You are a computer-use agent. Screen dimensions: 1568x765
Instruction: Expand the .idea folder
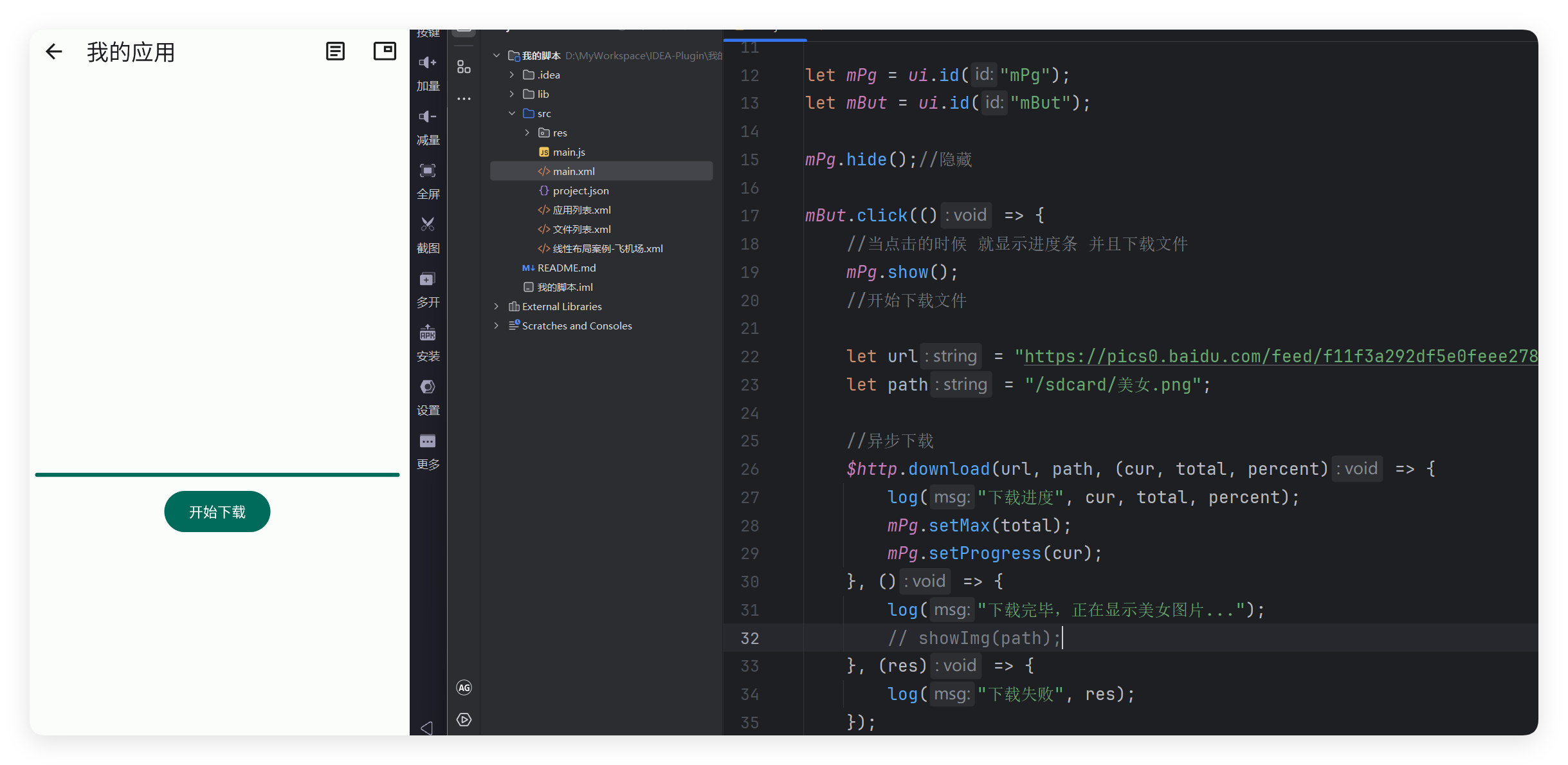(512, 75)
